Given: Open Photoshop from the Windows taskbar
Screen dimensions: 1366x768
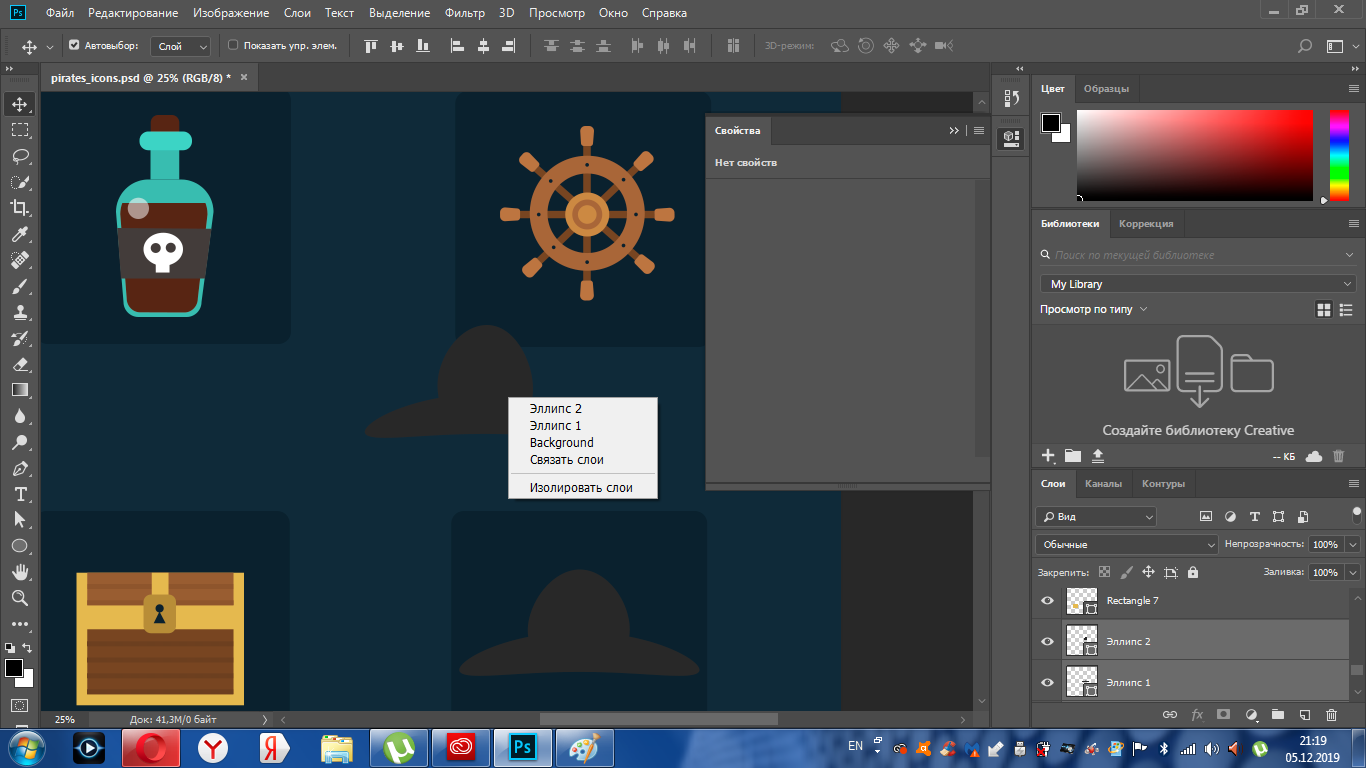Looking at the screenshot, I should (522, 748).
